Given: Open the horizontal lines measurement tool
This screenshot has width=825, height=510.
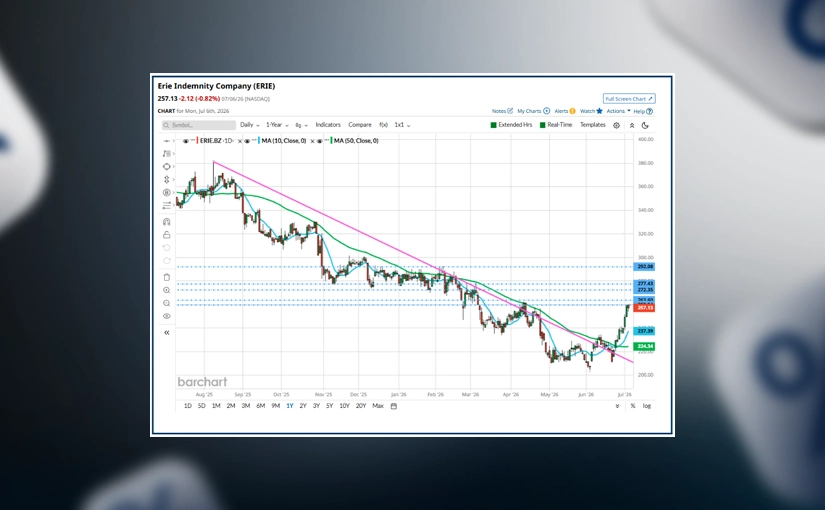Looking at the screenshot, I should click(166, 205).
